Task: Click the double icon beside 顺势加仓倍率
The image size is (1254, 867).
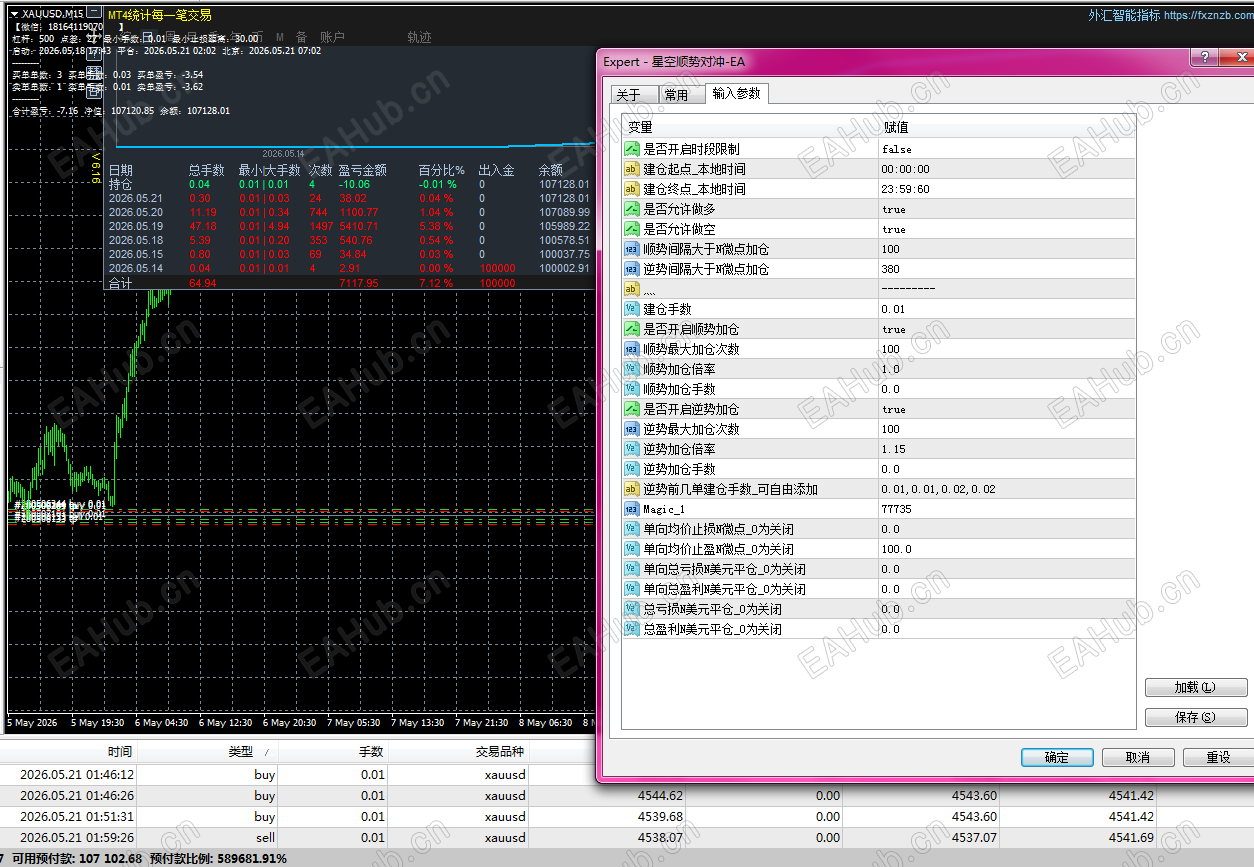Action: coord(631,369)
